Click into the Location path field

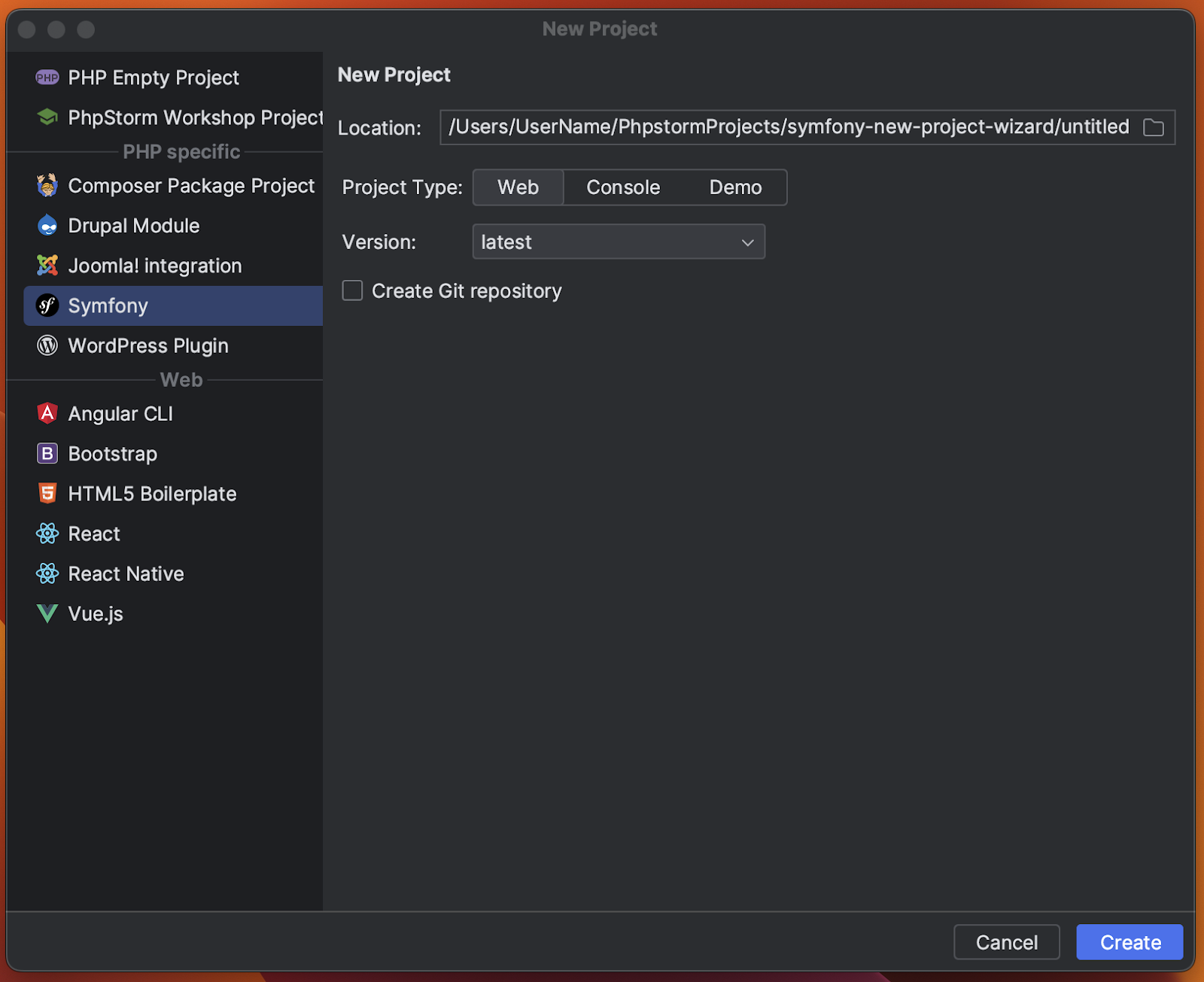(x=788, y=127)
